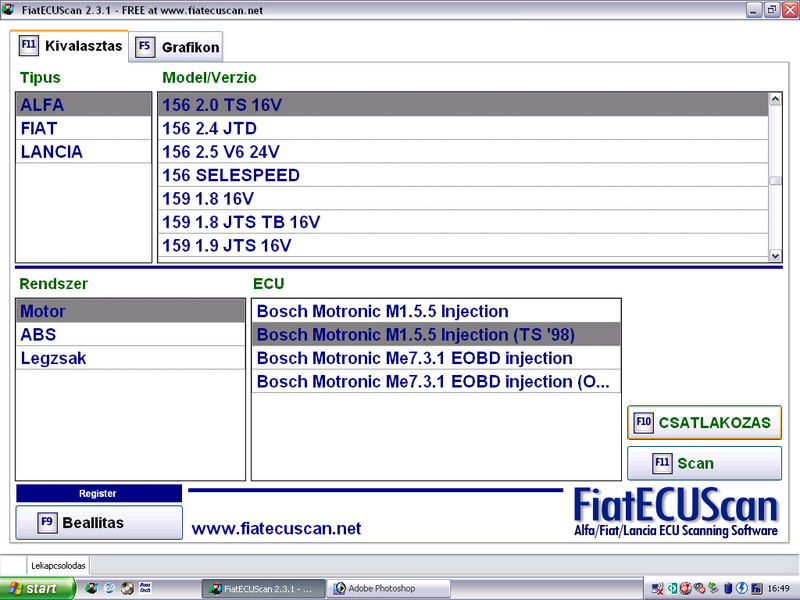
Task: Click the F5 icon on Grafikon tab
Action: click(x=144, y=47)
